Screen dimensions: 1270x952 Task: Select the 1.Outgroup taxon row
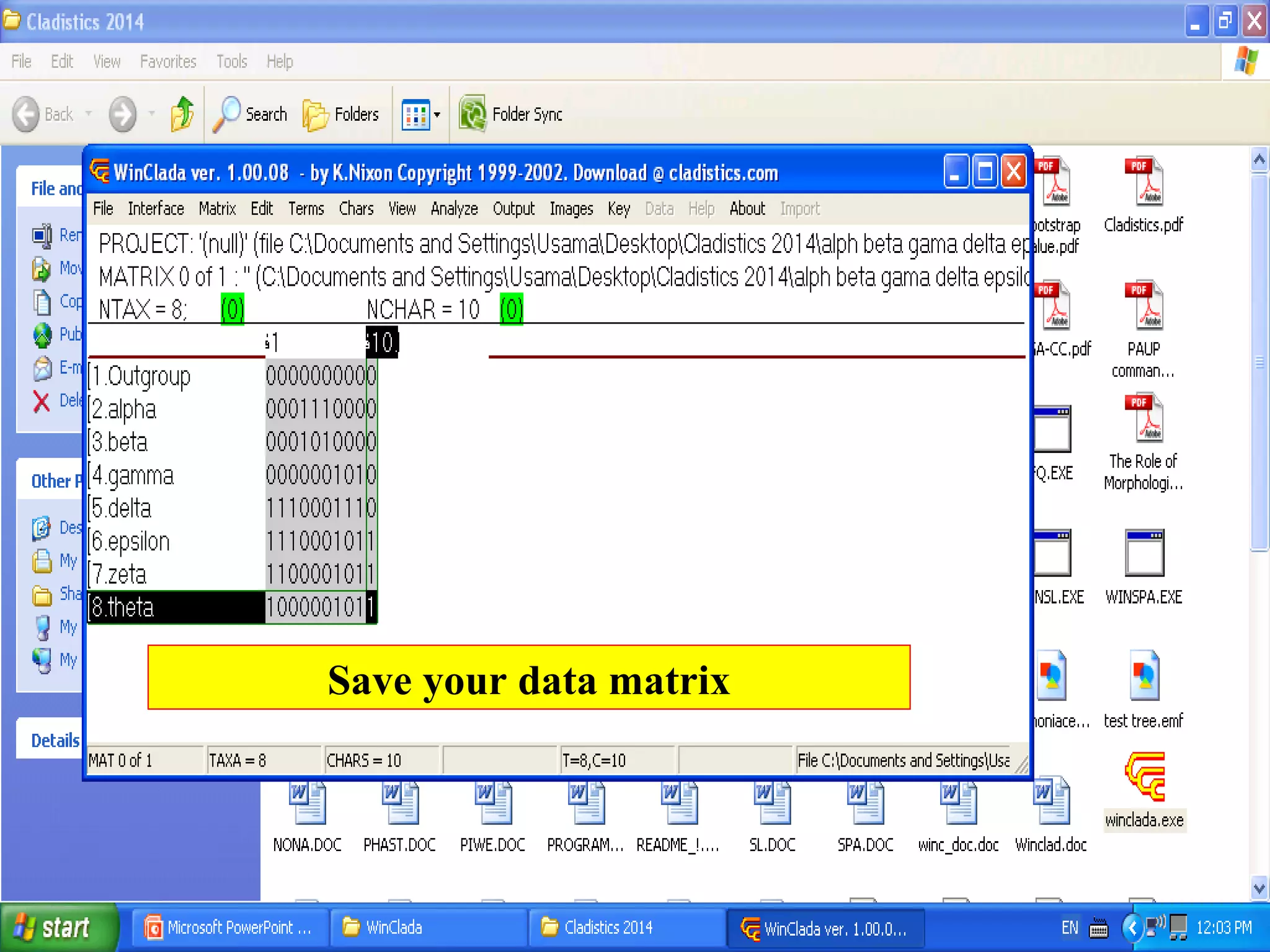(x=177, y=376)
